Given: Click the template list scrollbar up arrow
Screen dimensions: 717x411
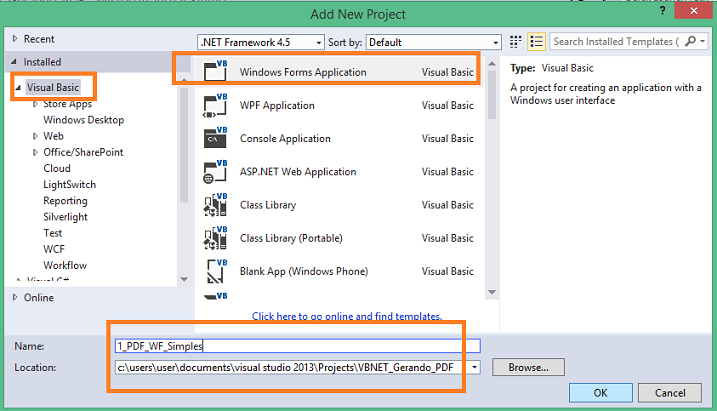Looking at the screenshot, I should (x=492, y=64).
